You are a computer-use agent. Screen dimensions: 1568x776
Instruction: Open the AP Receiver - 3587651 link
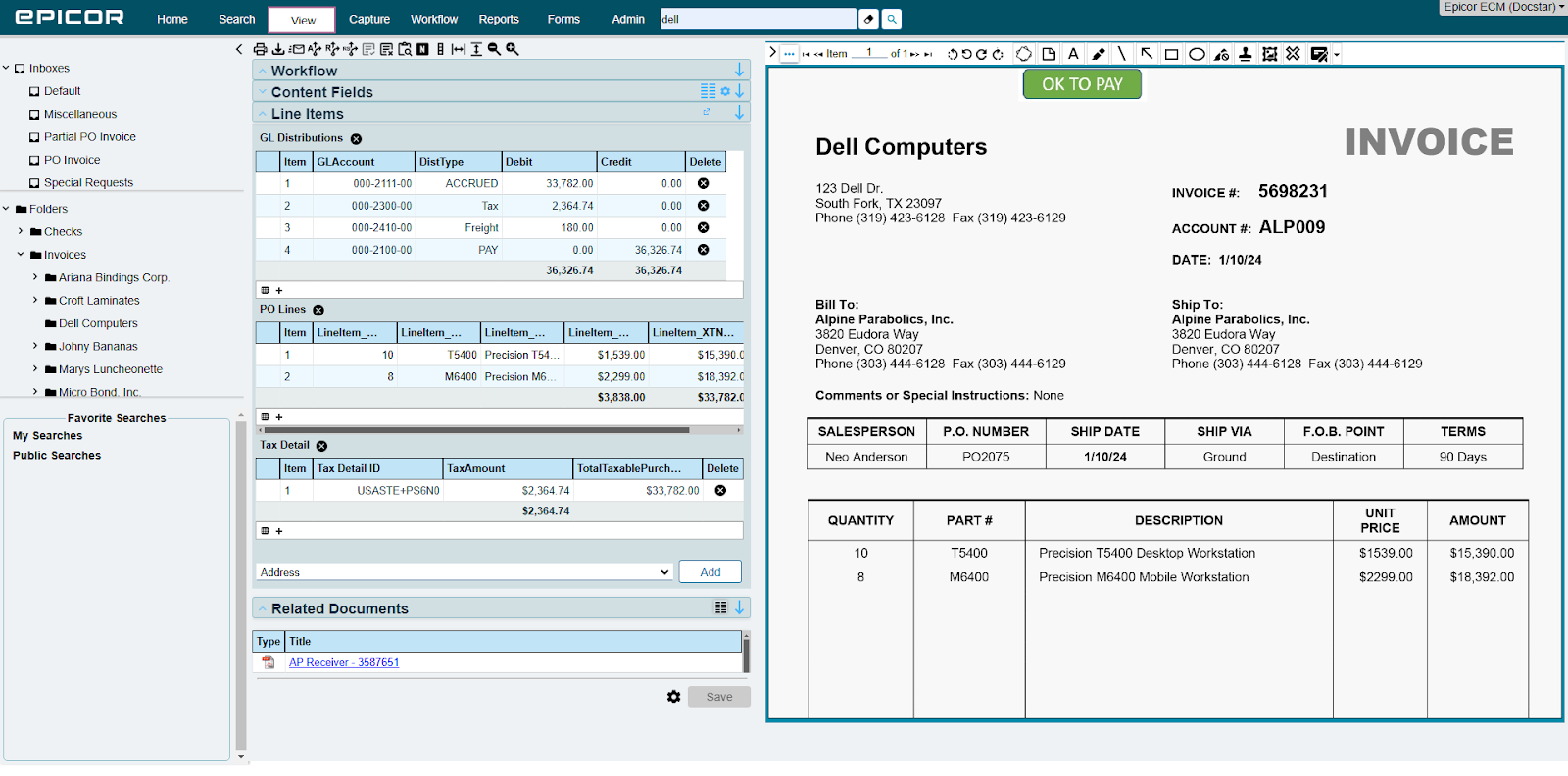point(344,662)
